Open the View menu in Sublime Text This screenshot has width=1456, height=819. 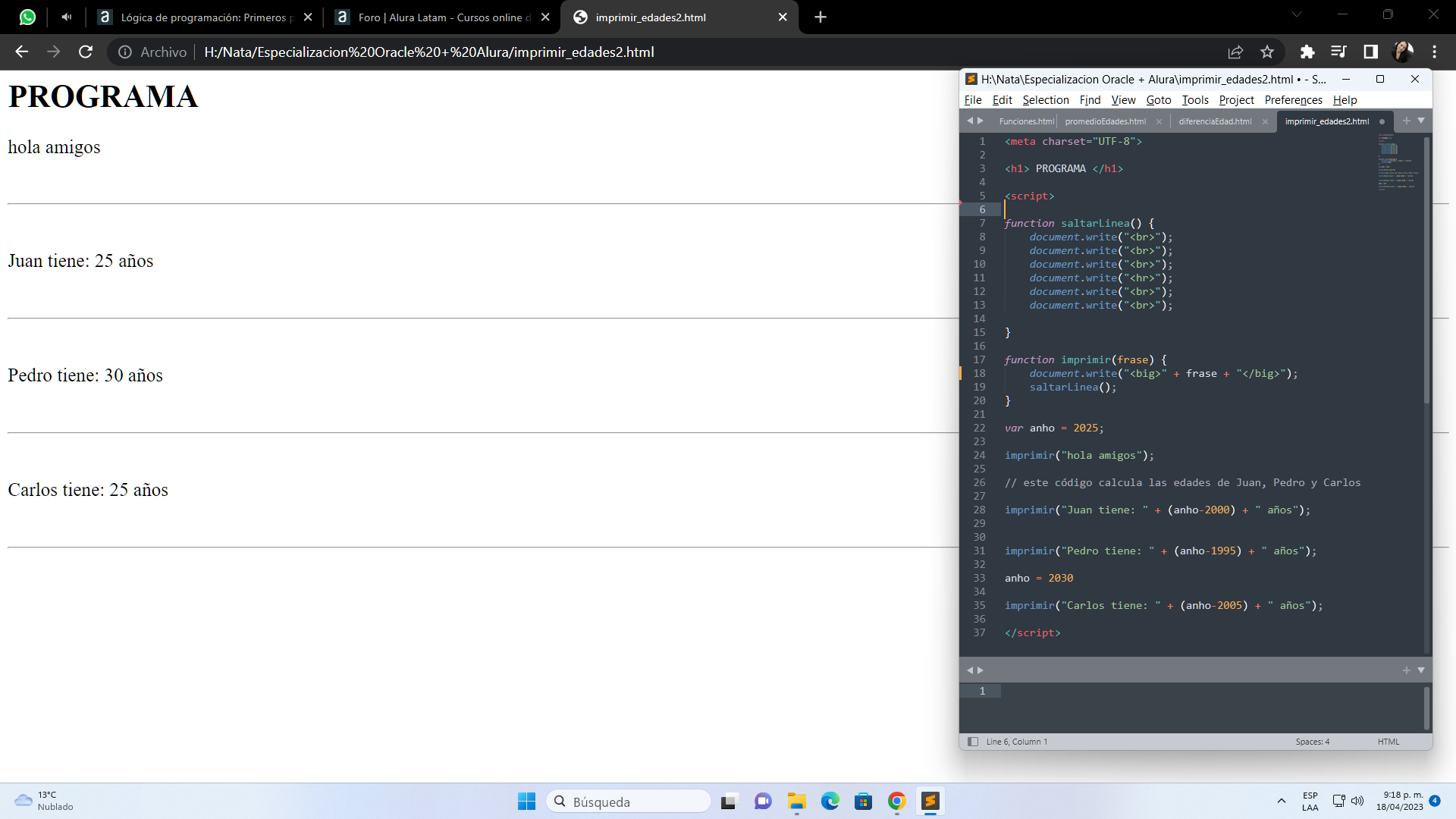pyautogui.click(x=1123, y=100)
